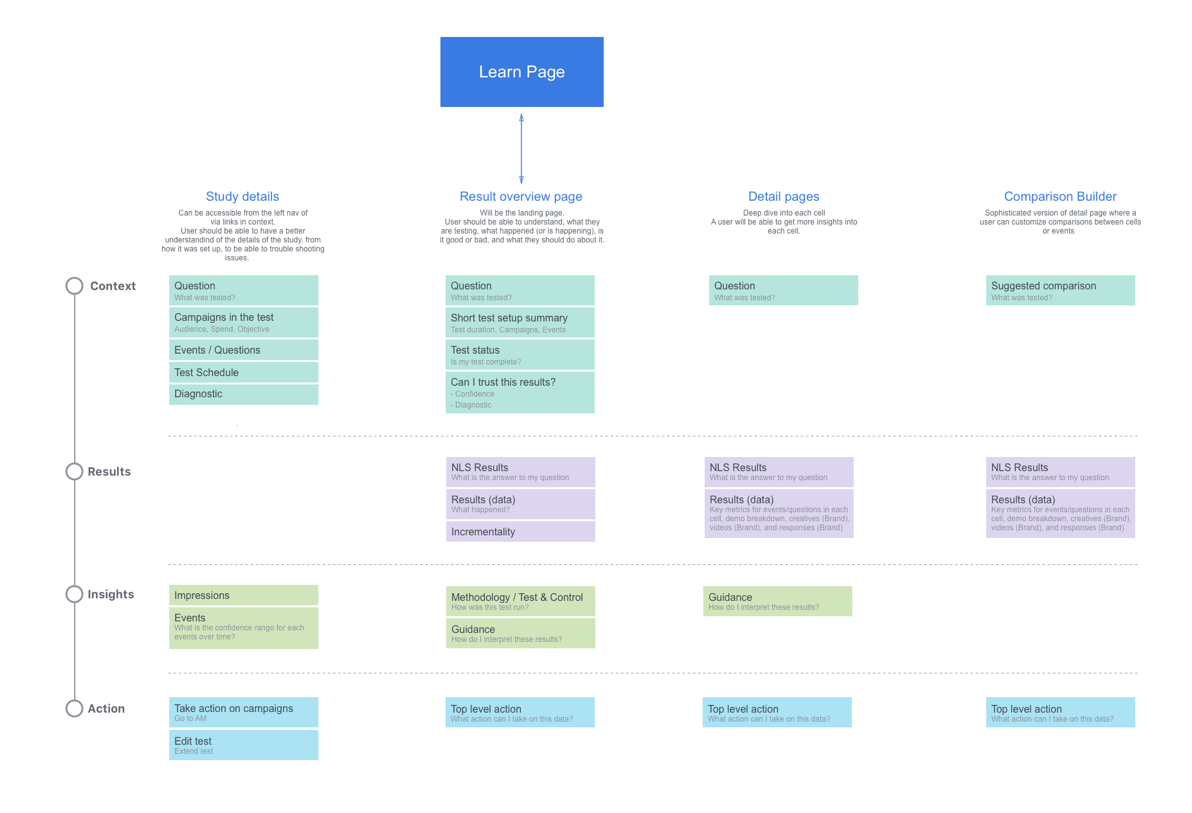Select the Context circle marker
The image size is (1192, 813).
click(x=73, y=285)
